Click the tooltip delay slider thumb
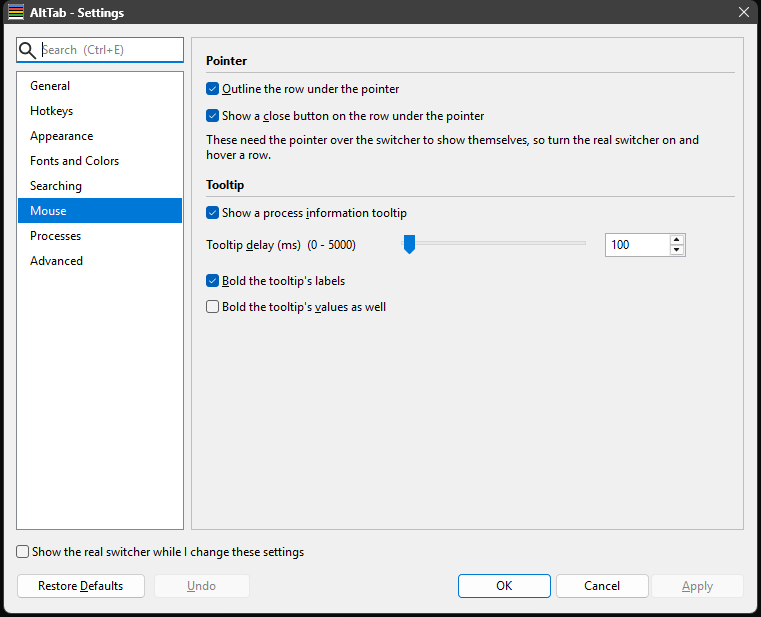Screen dimensions: 761x617 (x=410, y=244)
